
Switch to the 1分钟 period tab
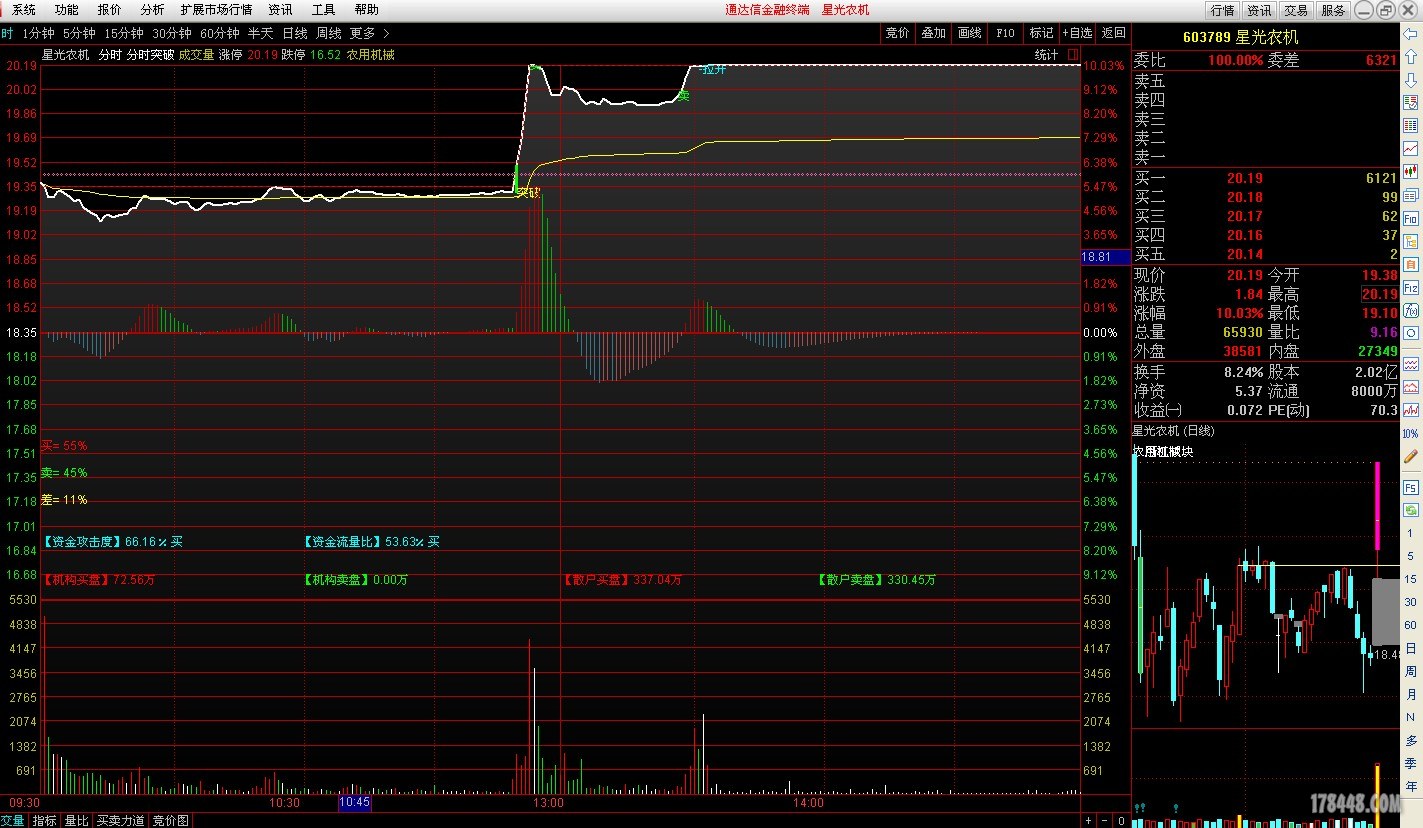[x=38, y=33]
